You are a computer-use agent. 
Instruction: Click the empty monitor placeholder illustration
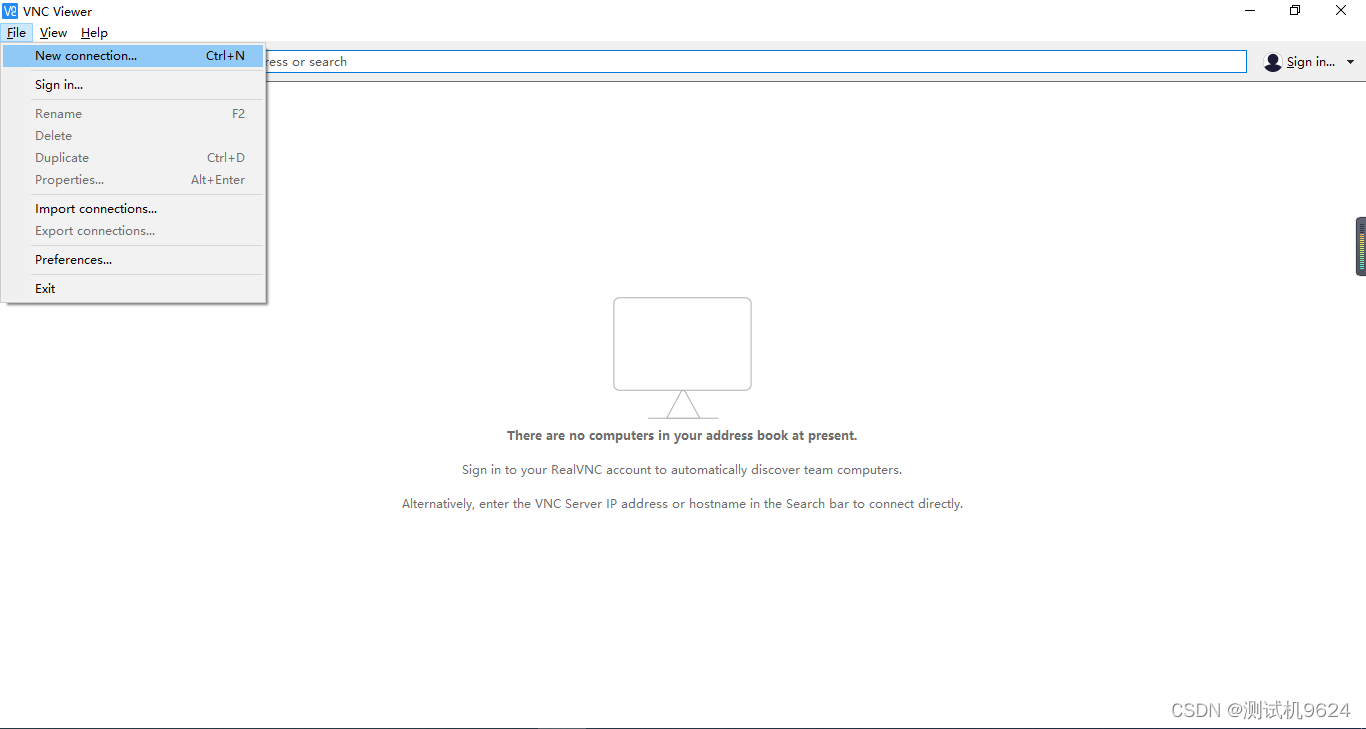click(682, 358)
